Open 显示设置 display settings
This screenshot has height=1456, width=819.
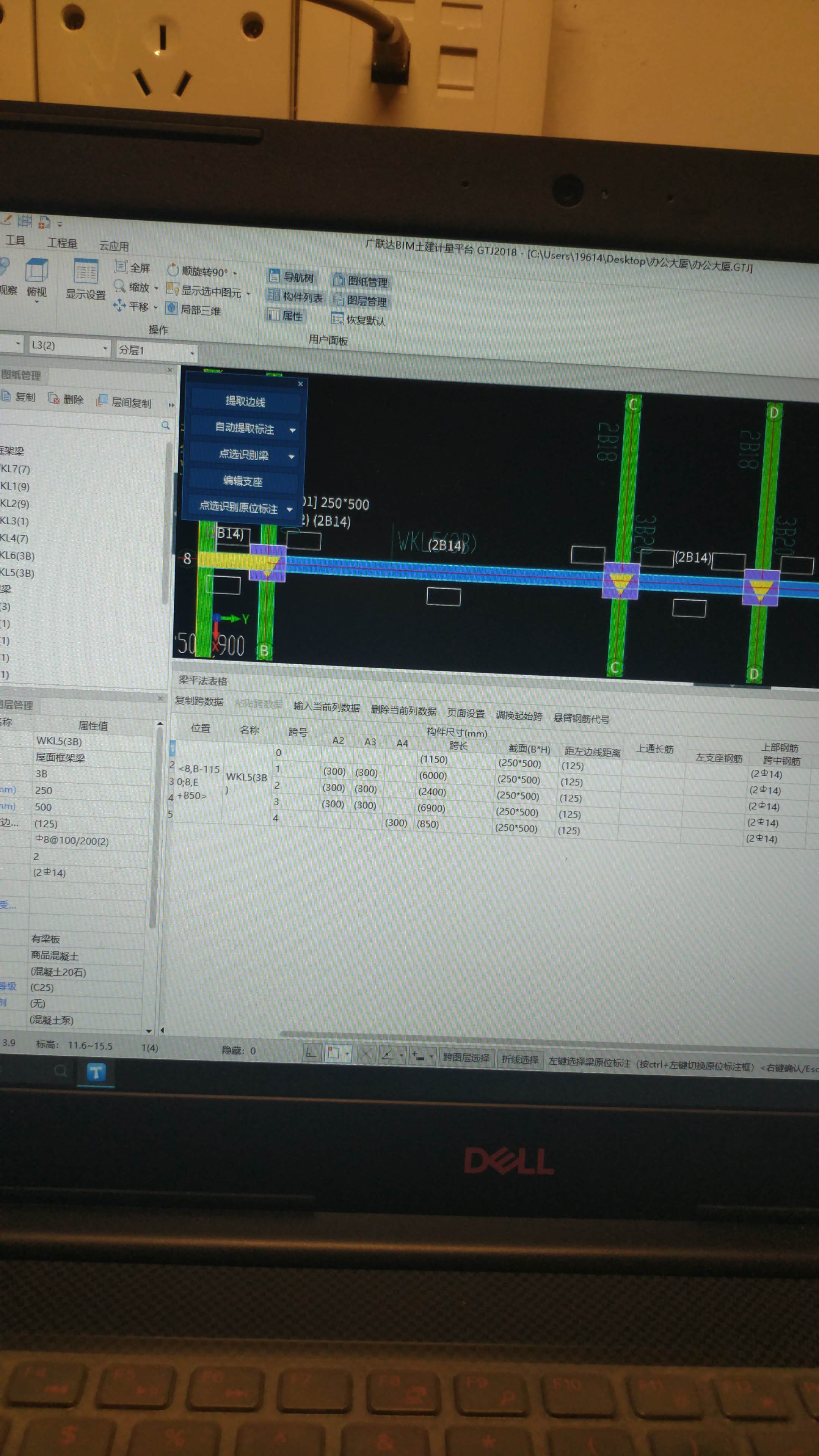(x=86, y=279)
